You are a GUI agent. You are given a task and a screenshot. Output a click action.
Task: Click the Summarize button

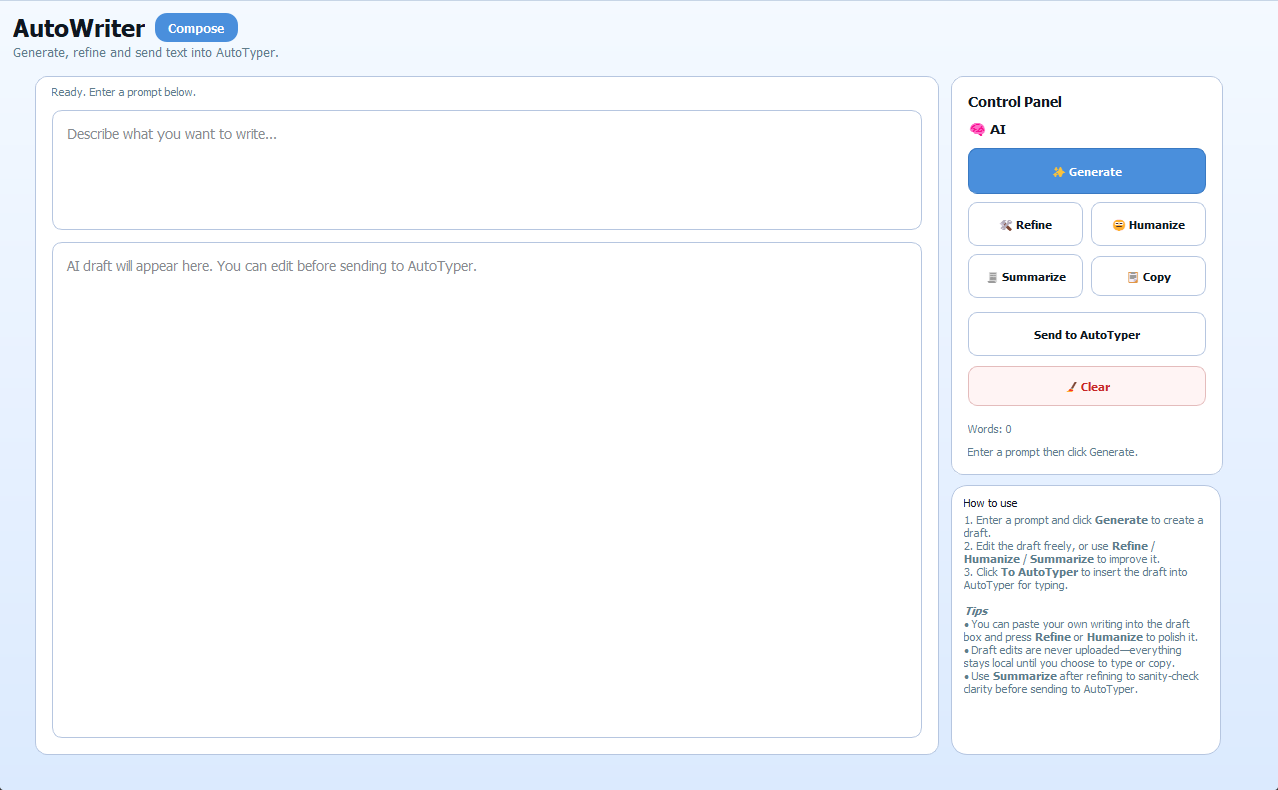point(1025,276)
